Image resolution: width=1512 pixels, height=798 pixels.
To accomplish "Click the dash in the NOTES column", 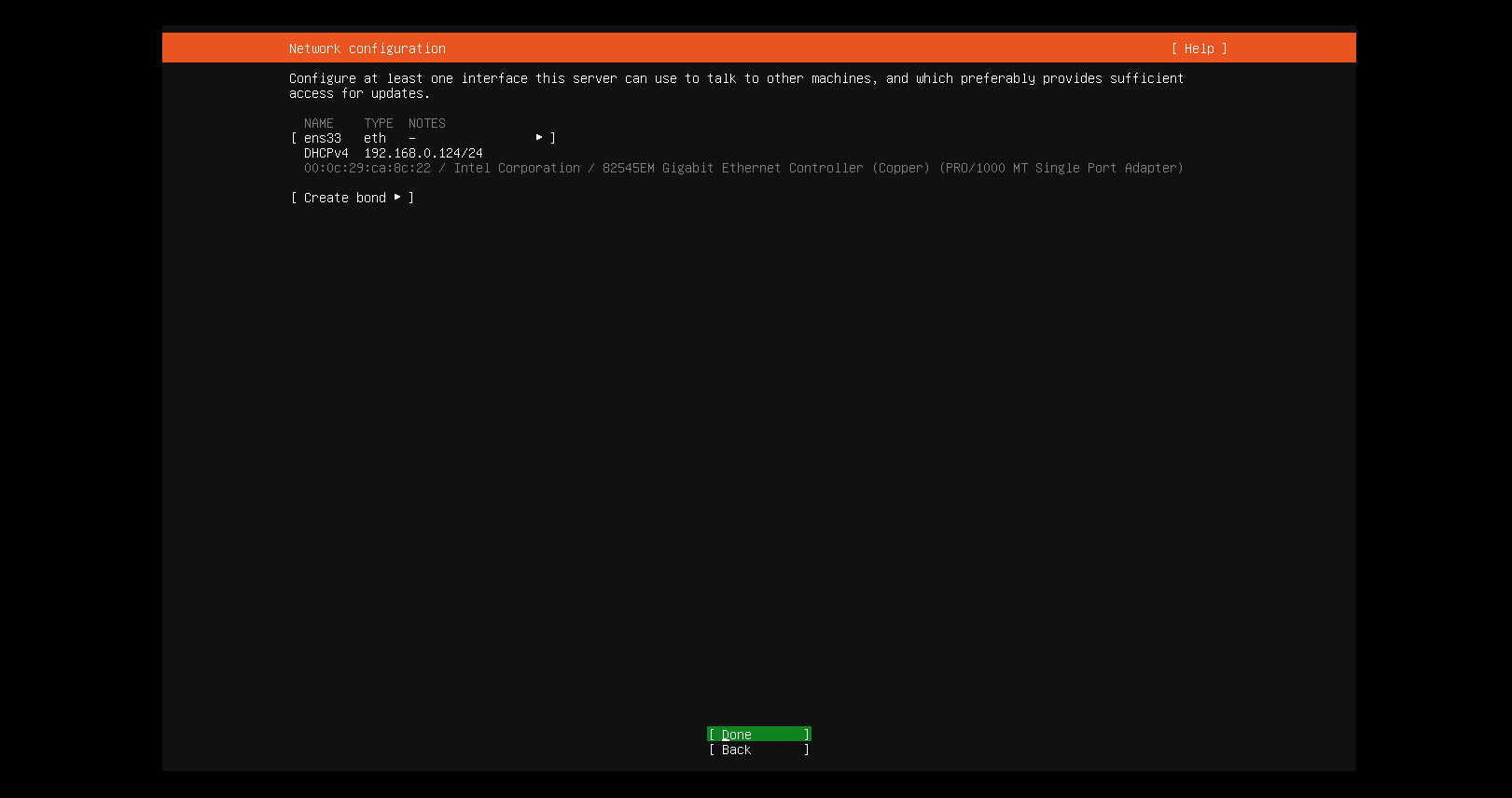I will click(412, 138).
